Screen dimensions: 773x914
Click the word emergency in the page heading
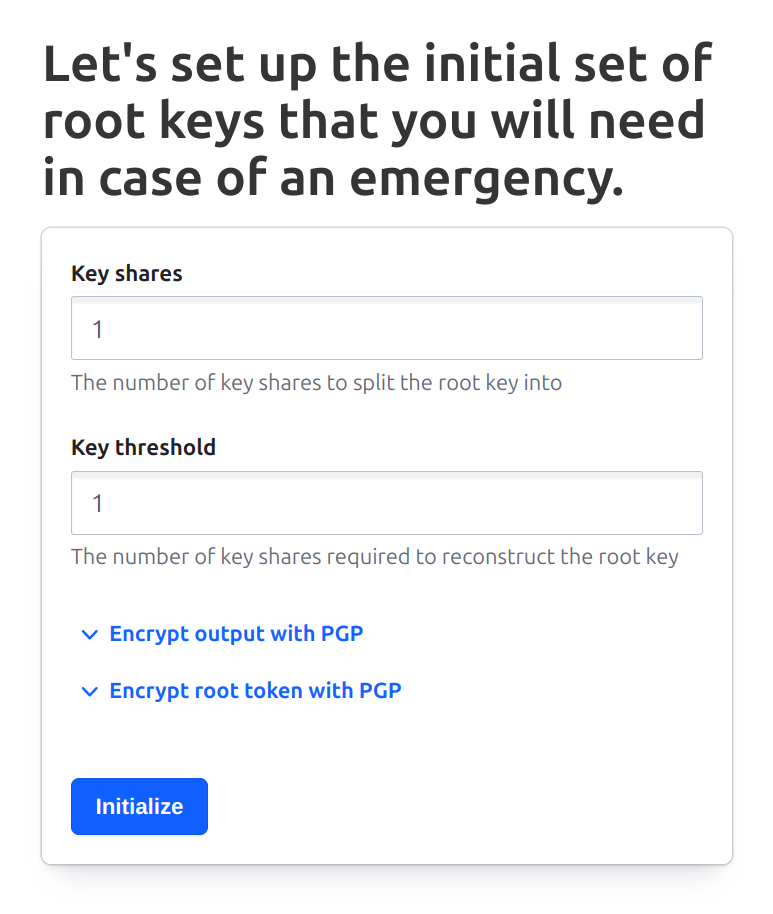[486, 179]
